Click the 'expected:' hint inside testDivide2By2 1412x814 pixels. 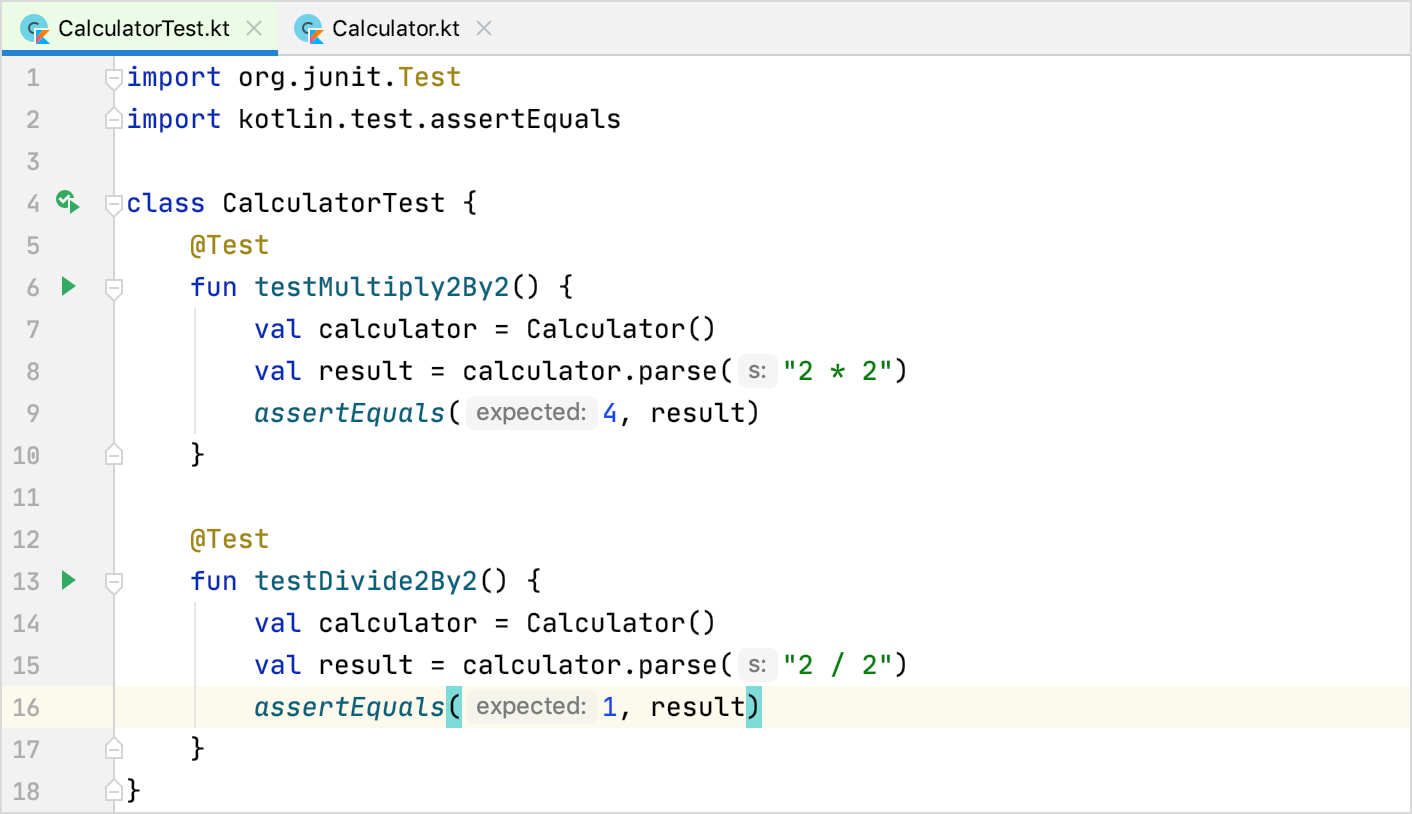pos(531,706)
